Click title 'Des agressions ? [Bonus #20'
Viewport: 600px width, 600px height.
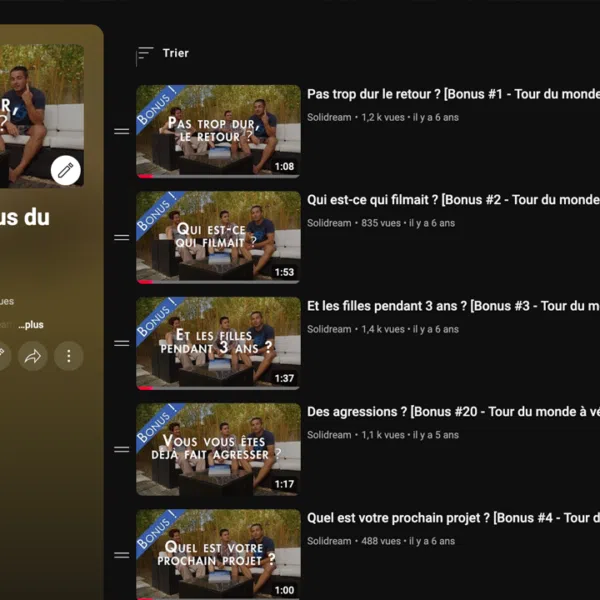coord(452,412)
